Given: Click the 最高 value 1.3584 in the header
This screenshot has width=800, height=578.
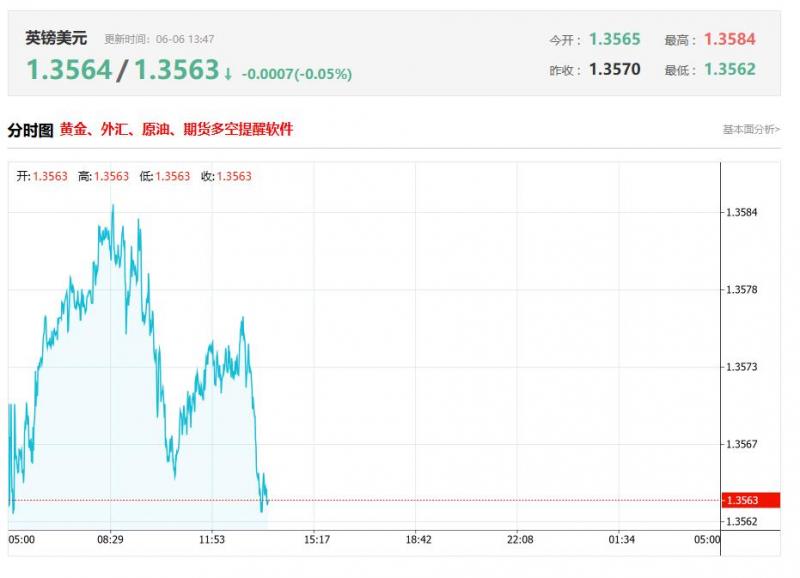Looking at the screenshot, I should tap(729, 40).
